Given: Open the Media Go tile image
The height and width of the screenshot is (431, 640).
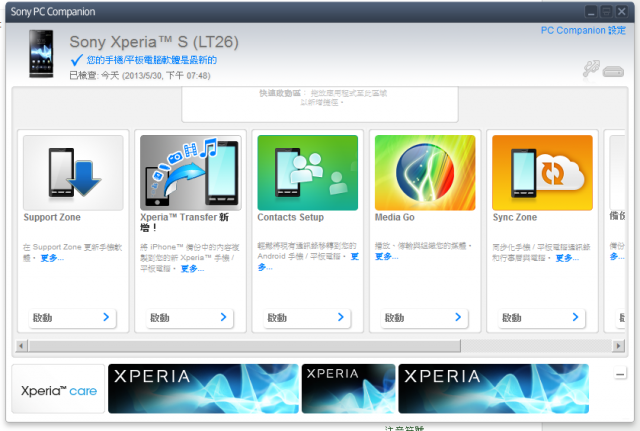Looking at the screenshot, I should coord(425,173).
